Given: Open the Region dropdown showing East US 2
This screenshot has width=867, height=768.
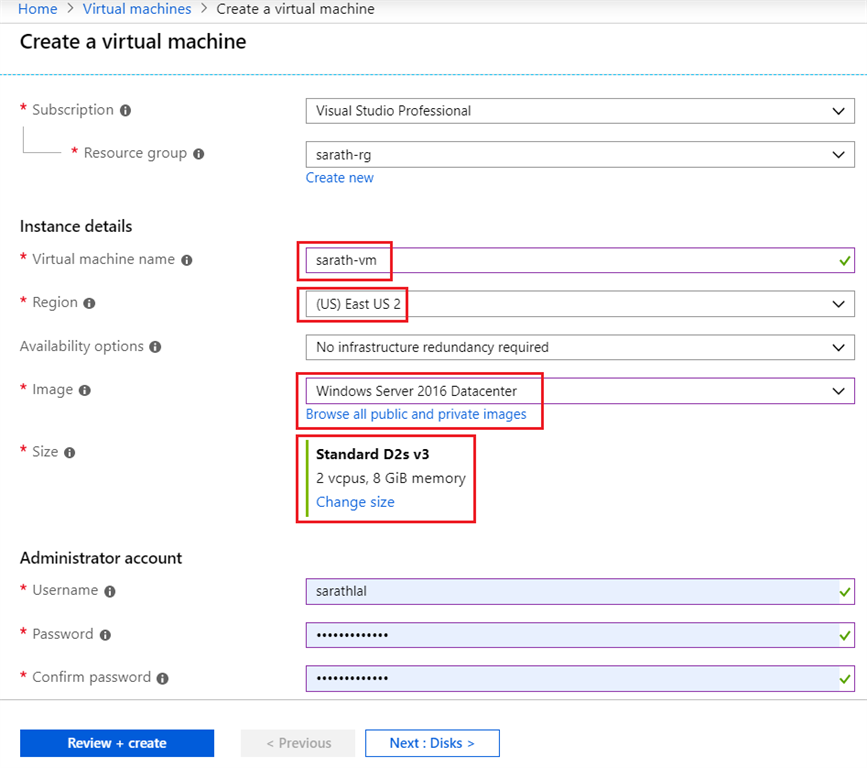Looking at the screenshot, I should (579, 304).
